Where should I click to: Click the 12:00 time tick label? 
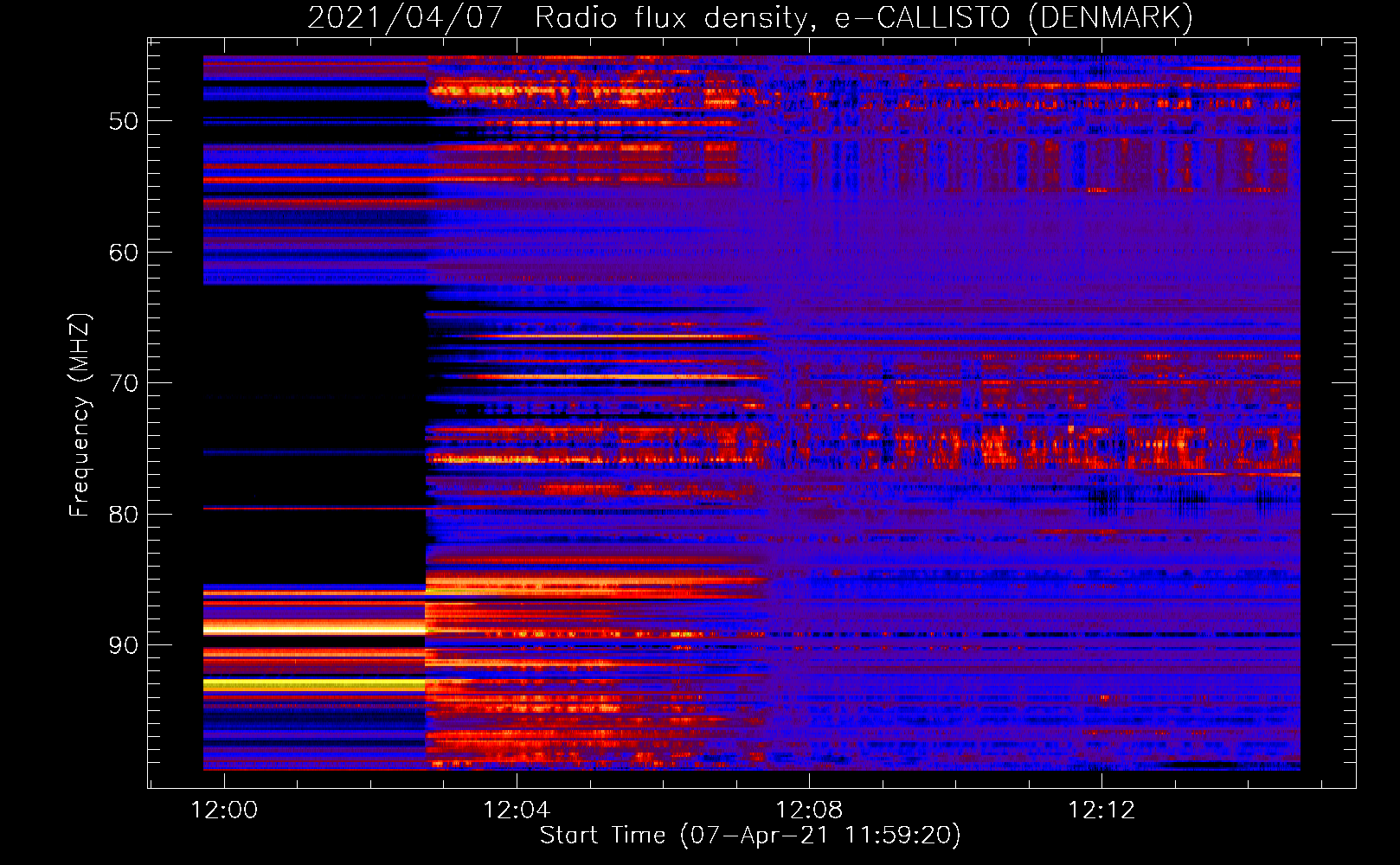tap(224, 810)
